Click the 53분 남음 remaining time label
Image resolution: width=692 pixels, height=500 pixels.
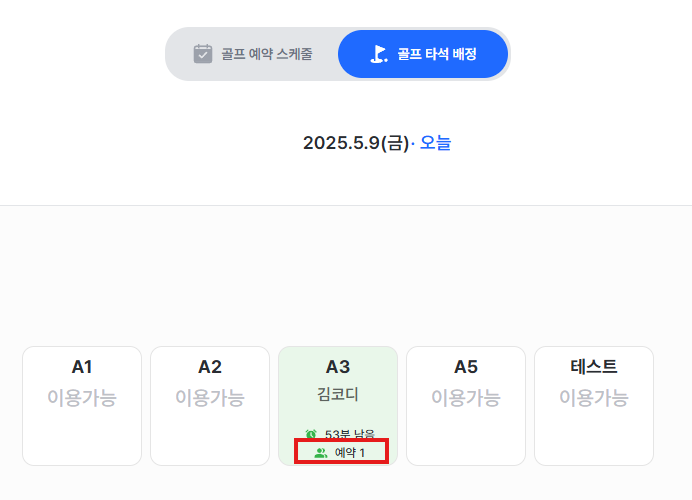pyautogui.click(x=350, y=434)
